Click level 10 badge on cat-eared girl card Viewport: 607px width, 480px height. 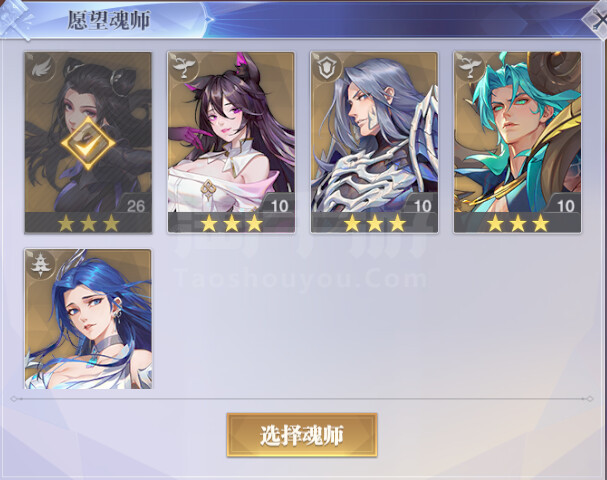[279, 205]
